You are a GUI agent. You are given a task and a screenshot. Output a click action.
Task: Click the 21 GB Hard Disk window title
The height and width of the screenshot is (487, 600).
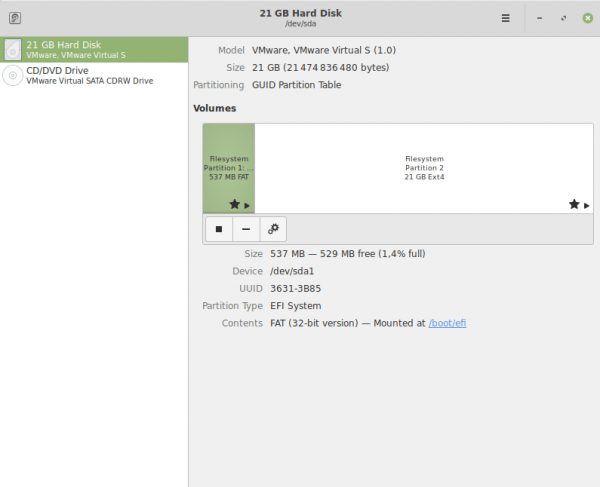pyautogui.click(x=301, y=13)
